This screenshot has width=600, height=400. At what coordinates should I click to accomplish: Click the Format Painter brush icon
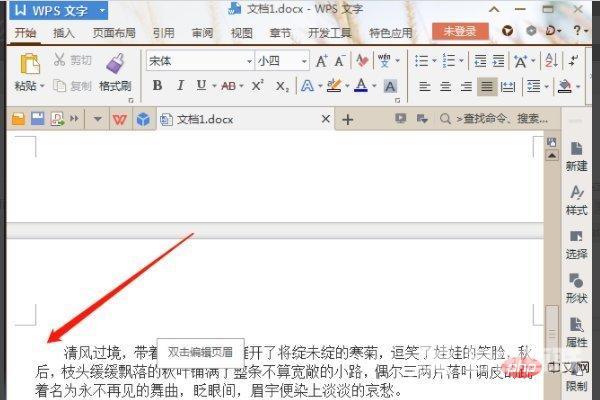(114, 64)
